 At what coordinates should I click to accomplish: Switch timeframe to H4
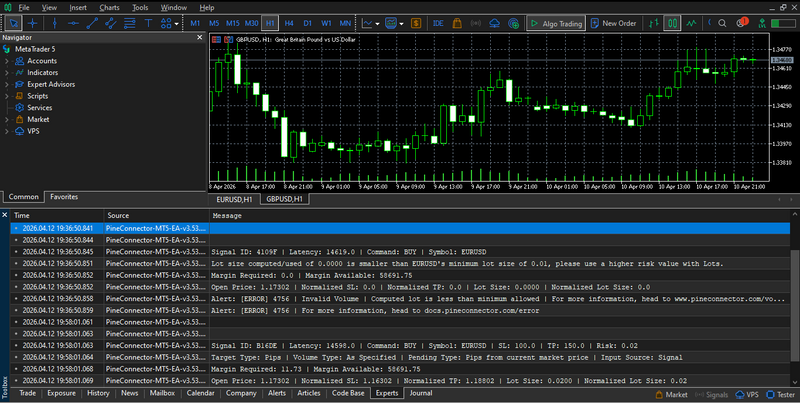pyautogui.click(x=289, y=23)
